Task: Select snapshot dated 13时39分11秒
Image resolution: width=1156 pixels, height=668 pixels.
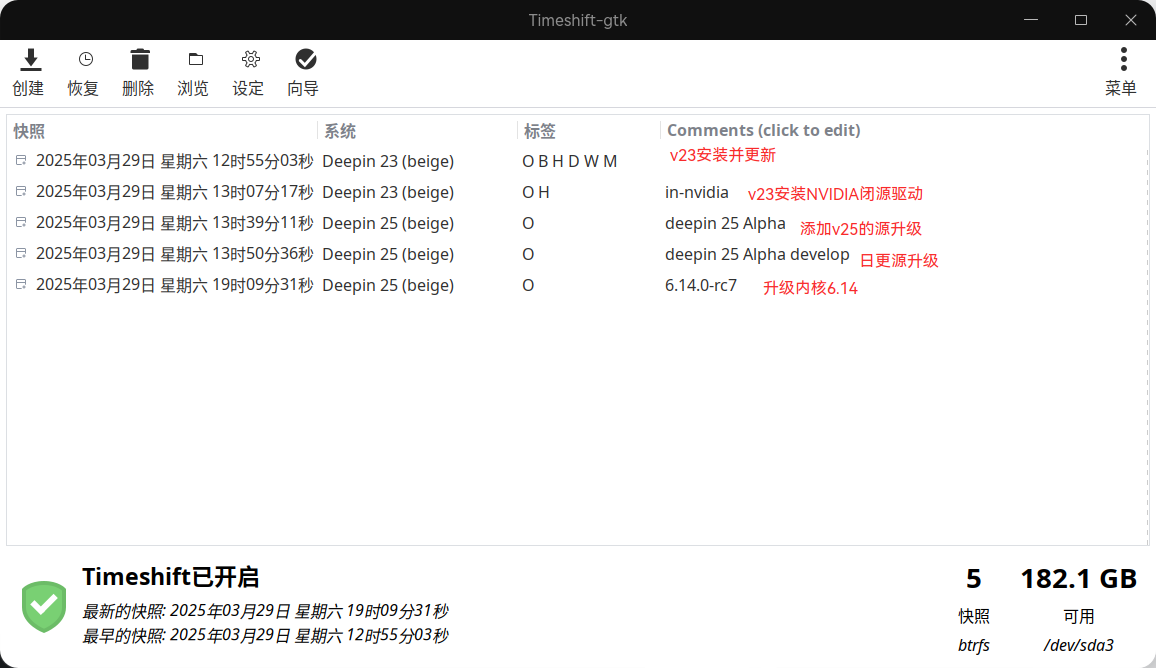Action: click(175, 223)
